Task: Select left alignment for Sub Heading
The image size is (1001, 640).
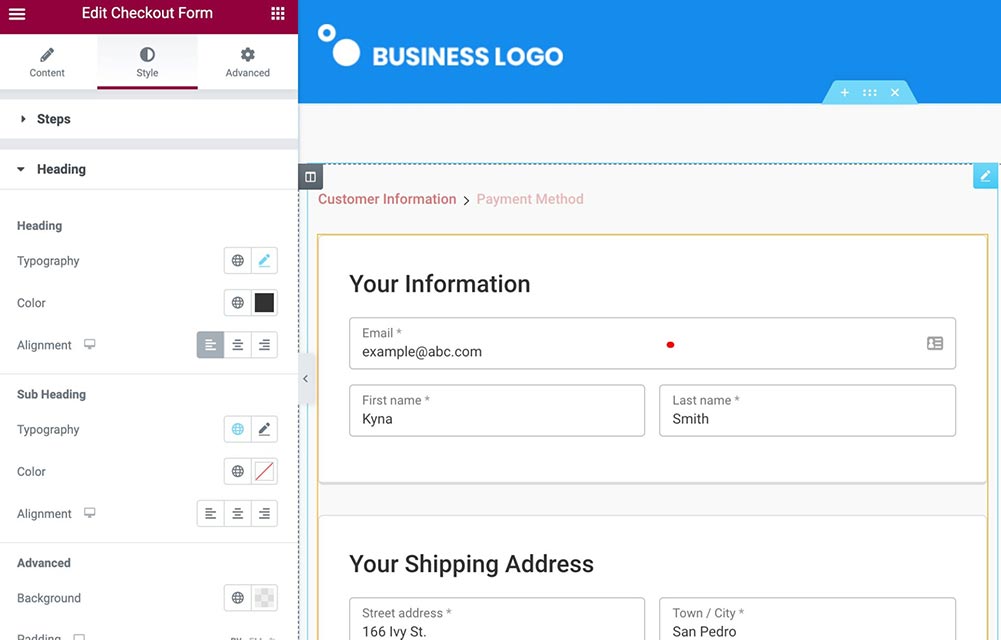Action: [x=210, y=513]
